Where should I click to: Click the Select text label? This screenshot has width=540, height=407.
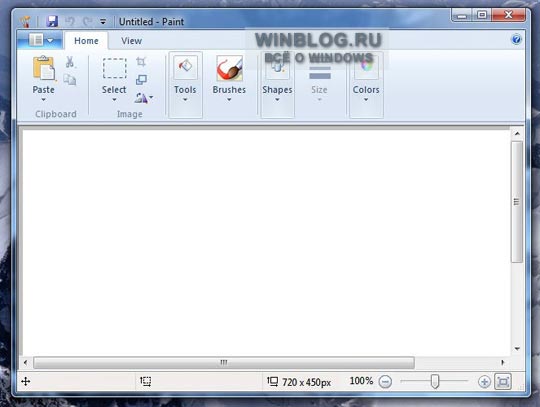(114, 90)
